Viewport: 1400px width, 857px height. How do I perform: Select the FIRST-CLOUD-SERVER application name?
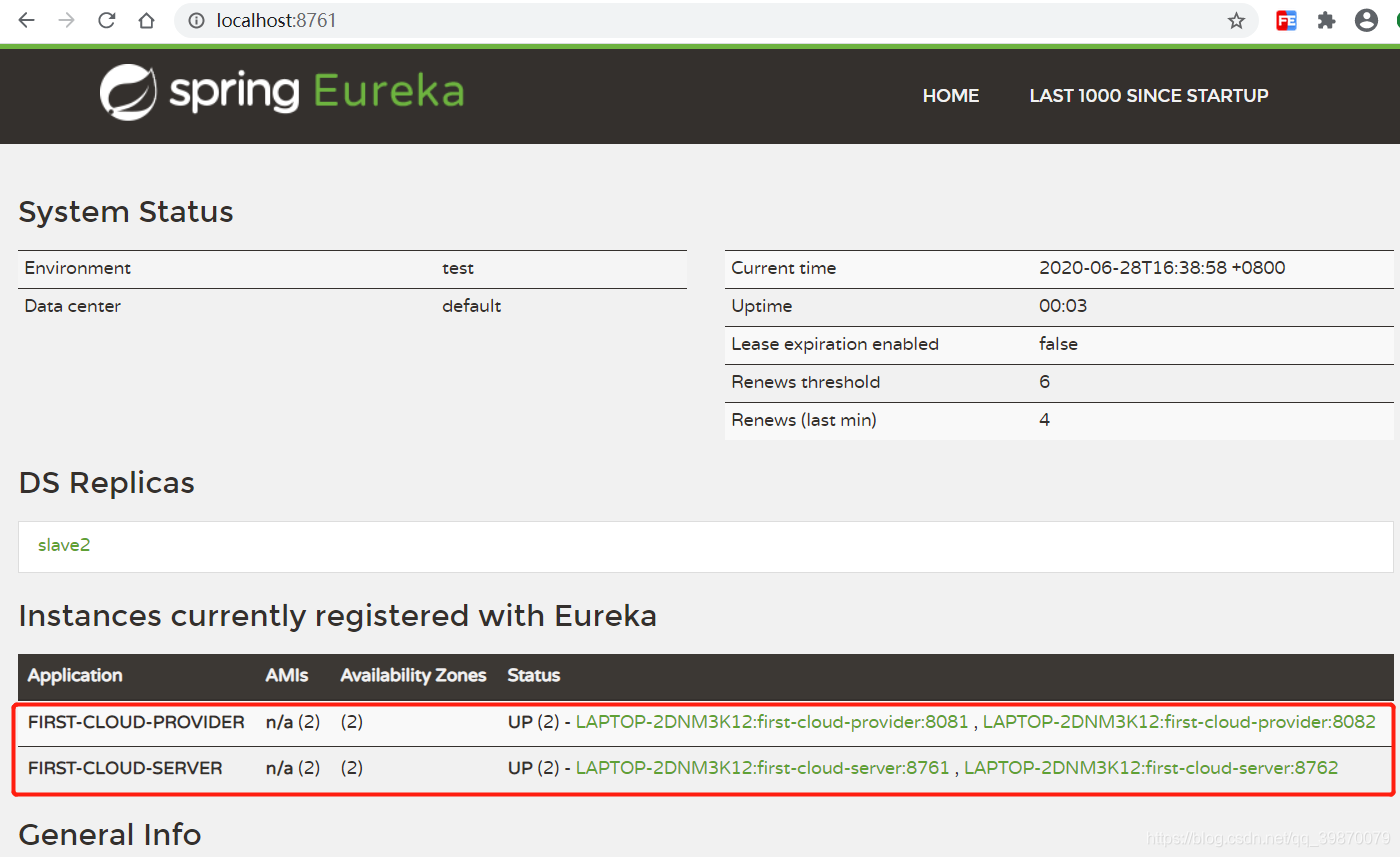click(125, 768)
